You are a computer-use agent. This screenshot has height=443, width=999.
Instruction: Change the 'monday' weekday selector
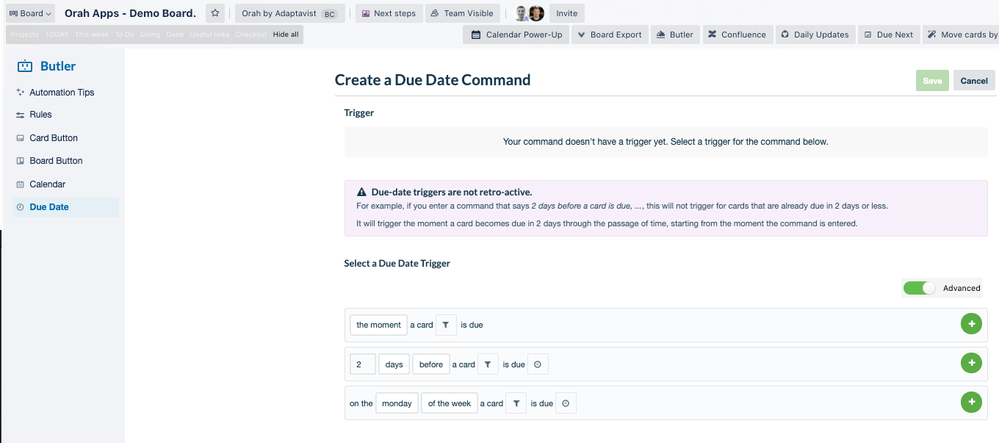click(396, 403)
